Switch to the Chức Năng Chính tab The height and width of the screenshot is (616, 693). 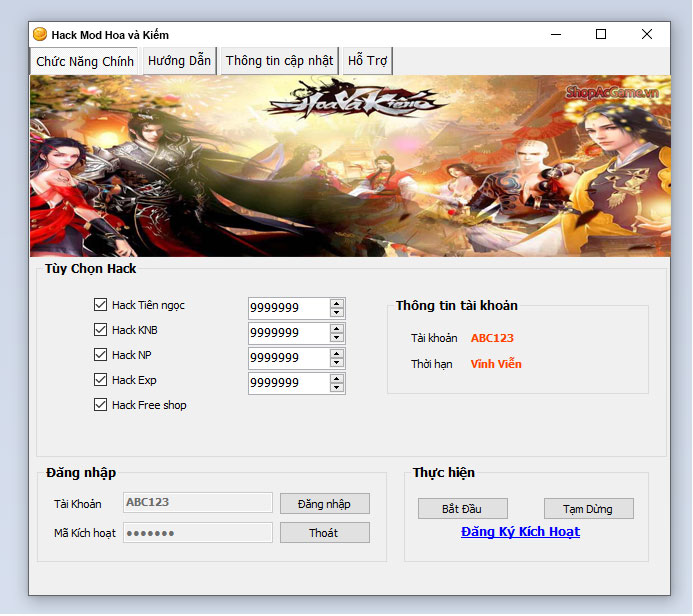84,61
